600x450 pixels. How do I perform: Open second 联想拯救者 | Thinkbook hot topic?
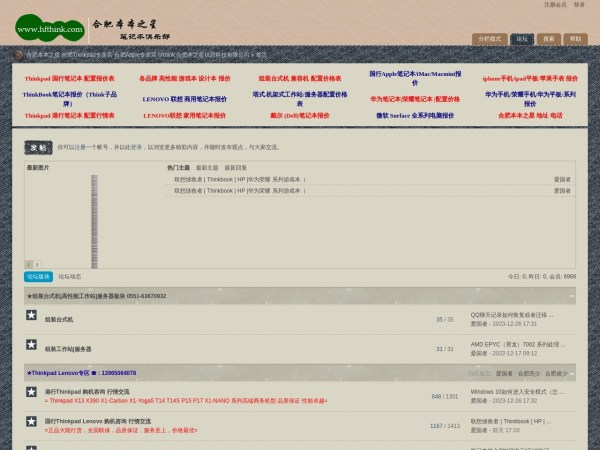point(240,191)
